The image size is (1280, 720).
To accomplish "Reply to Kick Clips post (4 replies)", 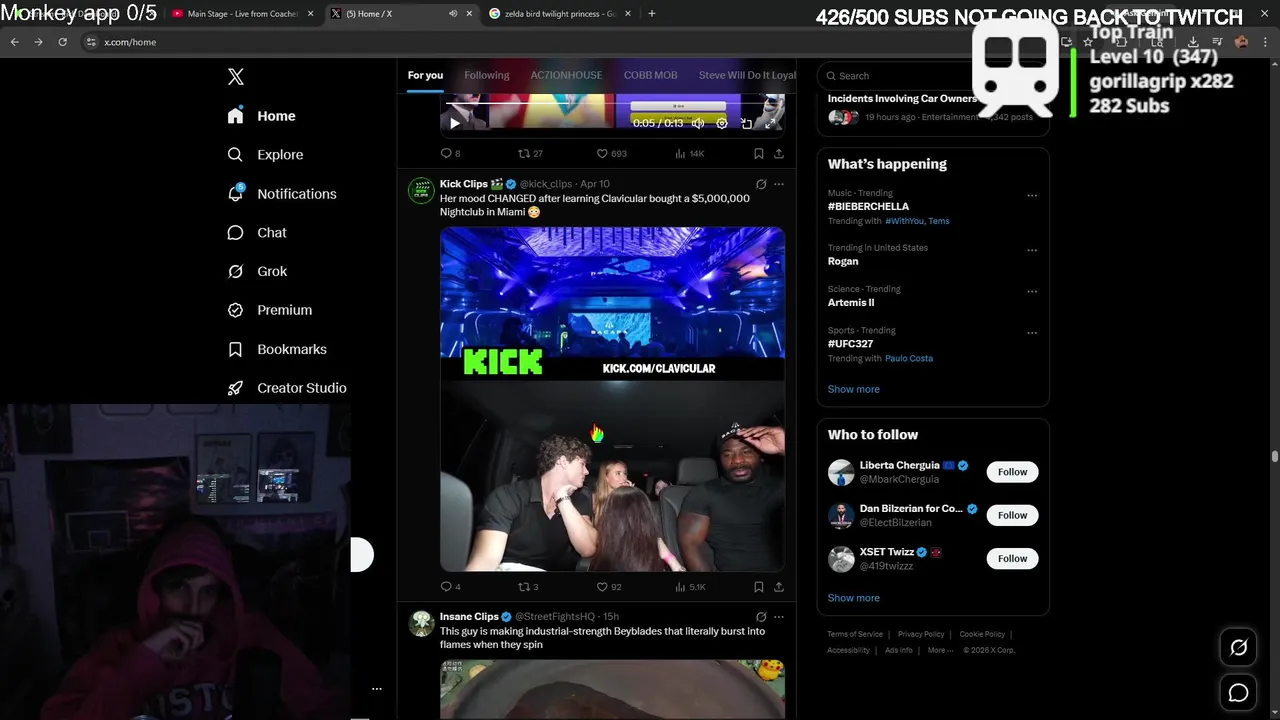I will click(450, 587).
